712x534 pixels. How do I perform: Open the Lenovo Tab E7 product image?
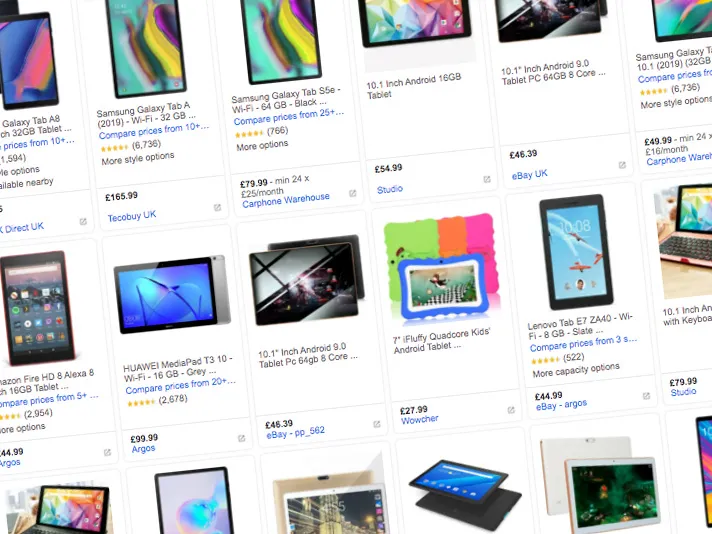click(x=576, y=252)
